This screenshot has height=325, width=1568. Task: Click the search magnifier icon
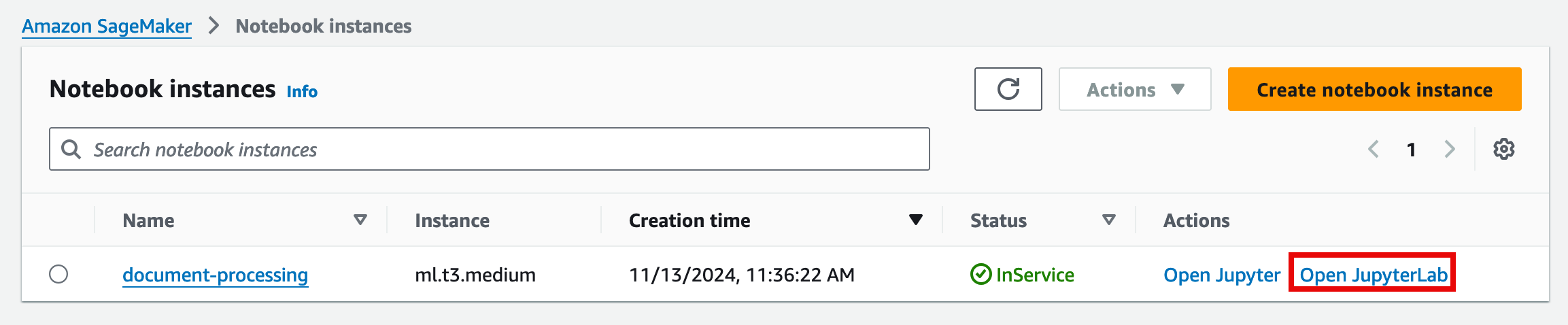(x=71, y=149)
